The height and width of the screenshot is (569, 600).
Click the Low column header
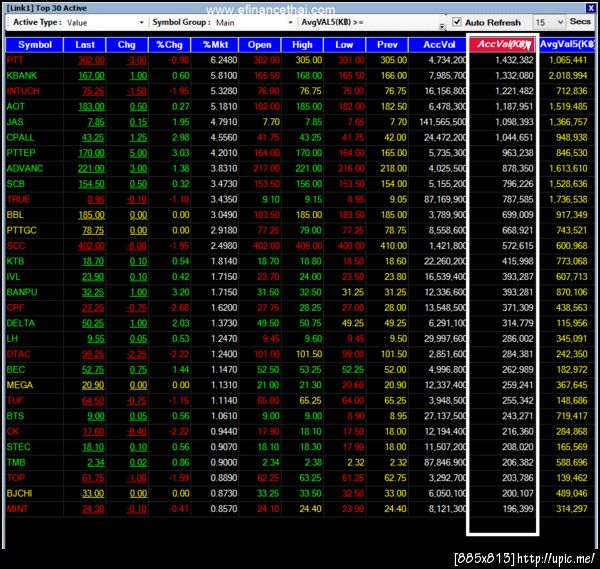pyautogui.click(x=344, y=45)
